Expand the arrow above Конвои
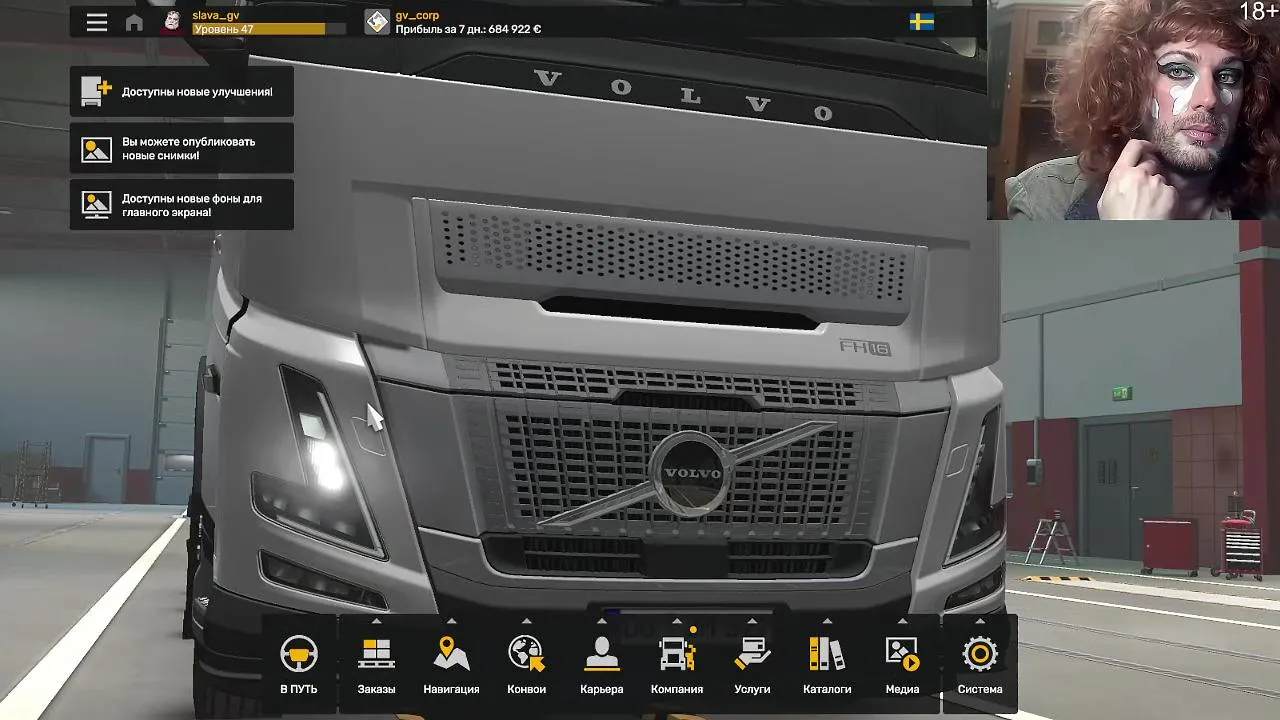1280x720 pixels. click(526, 621)
